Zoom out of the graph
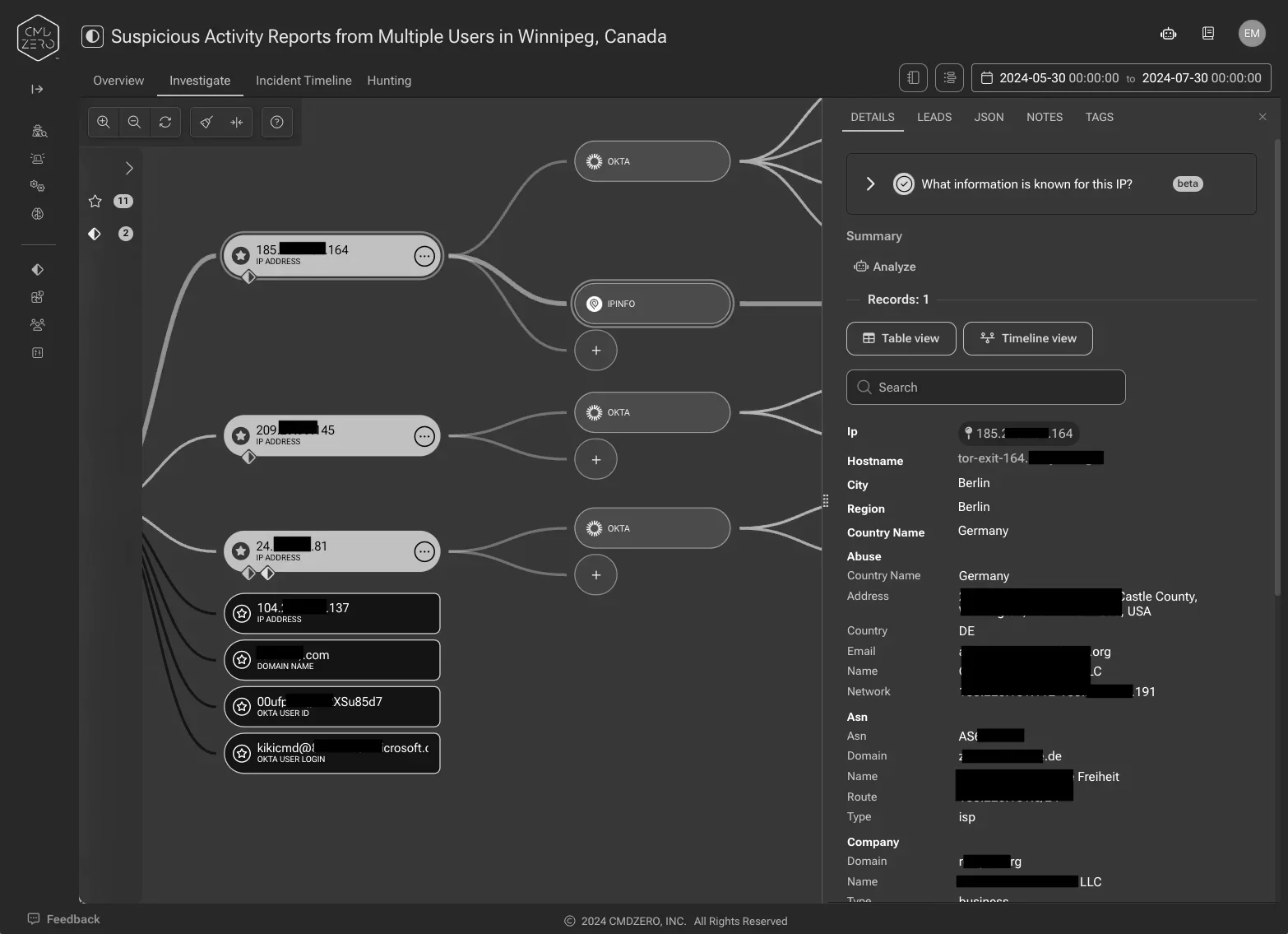1288x934 pixels. (134, 123)
